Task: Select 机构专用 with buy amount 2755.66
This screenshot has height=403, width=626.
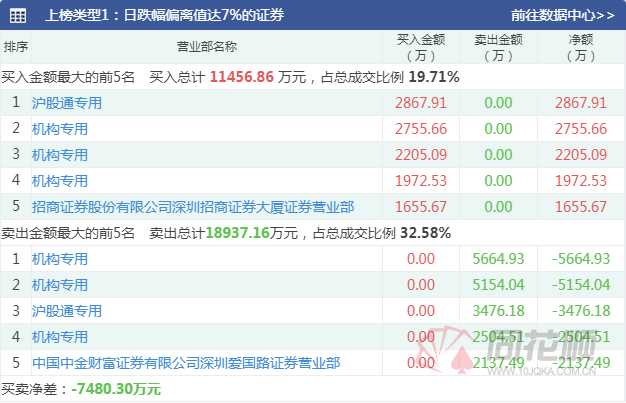Action: tap(60, 128)
